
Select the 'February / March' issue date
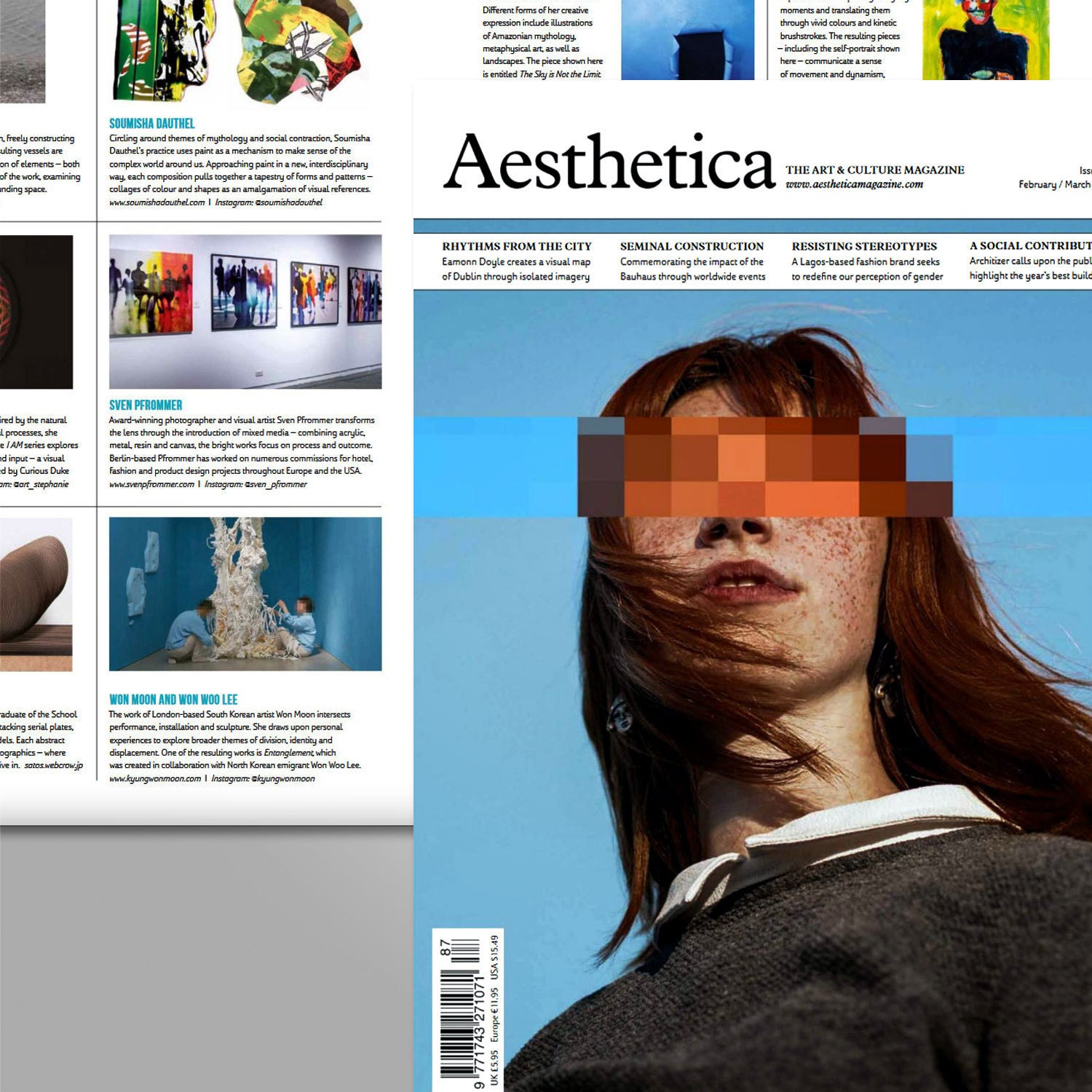[x=1055, y=185]
